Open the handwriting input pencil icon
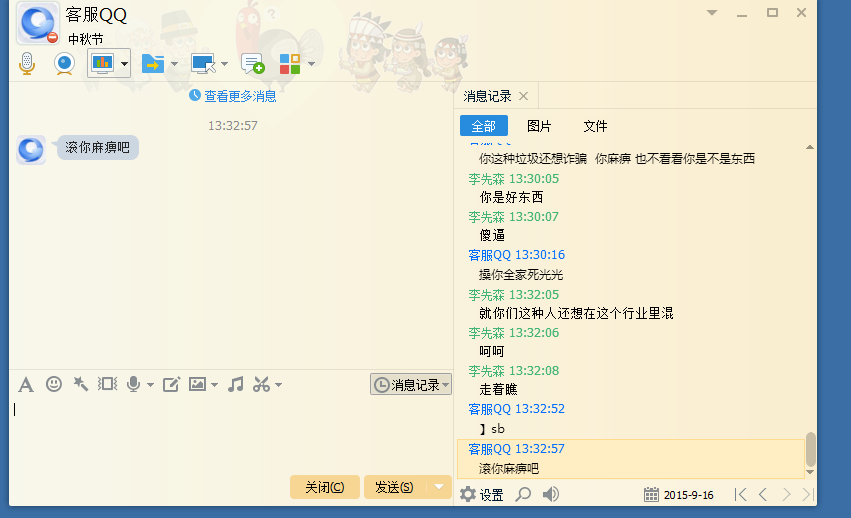The image size is (851, 518). [171, 384]
